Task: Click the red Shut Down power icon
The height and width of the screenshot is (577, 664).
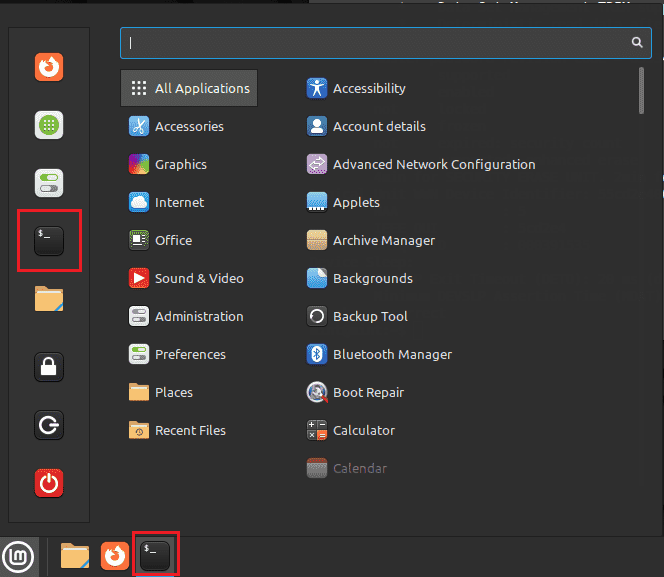Action: click(x=49, y=483)
